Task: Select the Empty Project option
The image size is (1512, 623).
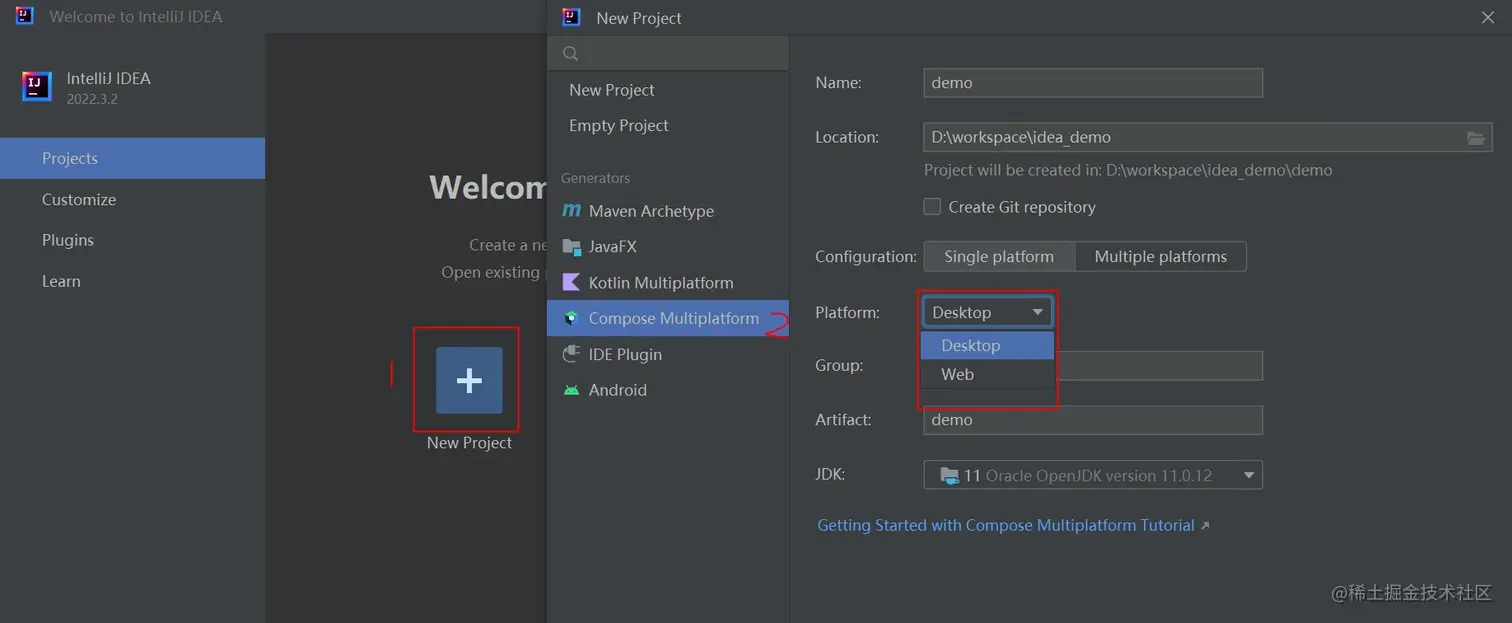Action: tap(618, 125)
